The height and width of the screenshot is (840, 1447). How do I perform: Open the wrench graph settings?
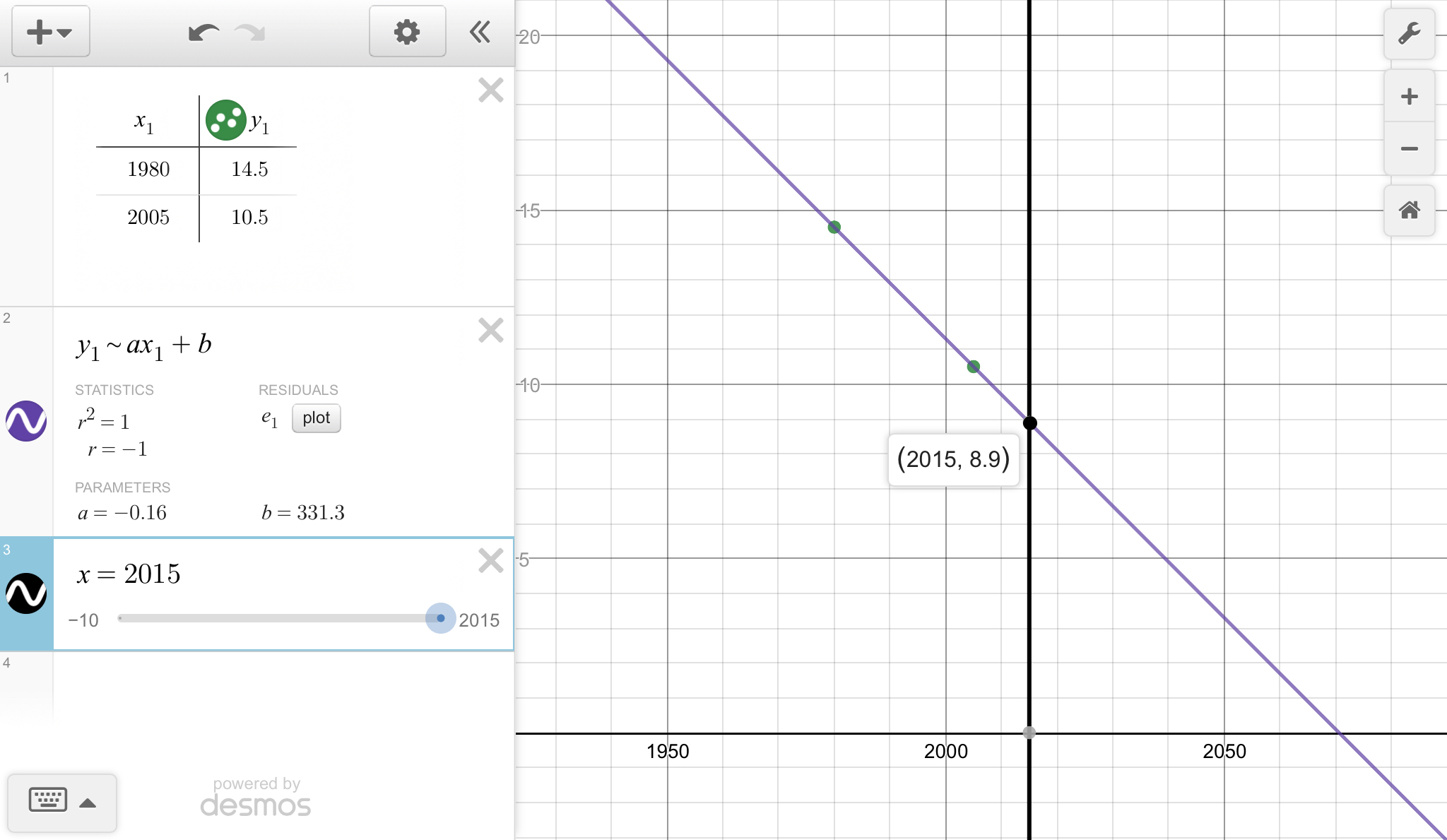[x=1409, y=33]
